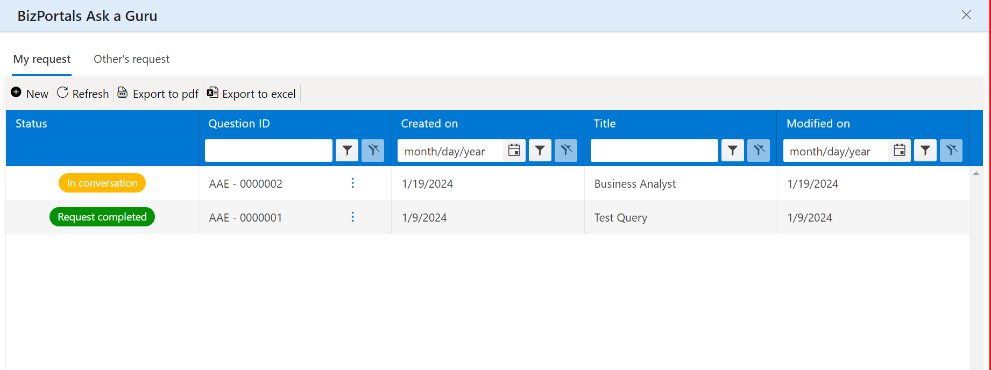Screen dimensions: 991x370
Task: Apply the Question ID filter
Action: 347,151
